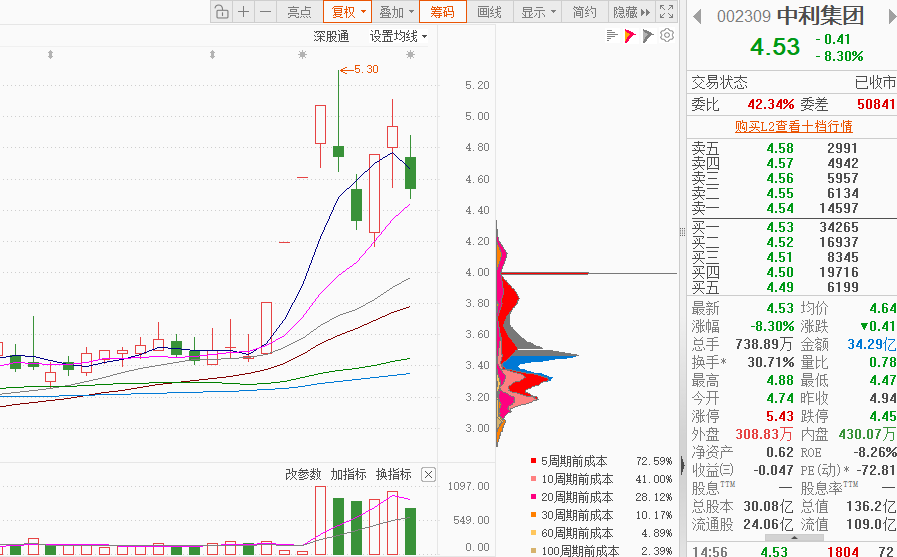
Task: Open 购买L2查看十档行情 link
Action: coord(793,126)
